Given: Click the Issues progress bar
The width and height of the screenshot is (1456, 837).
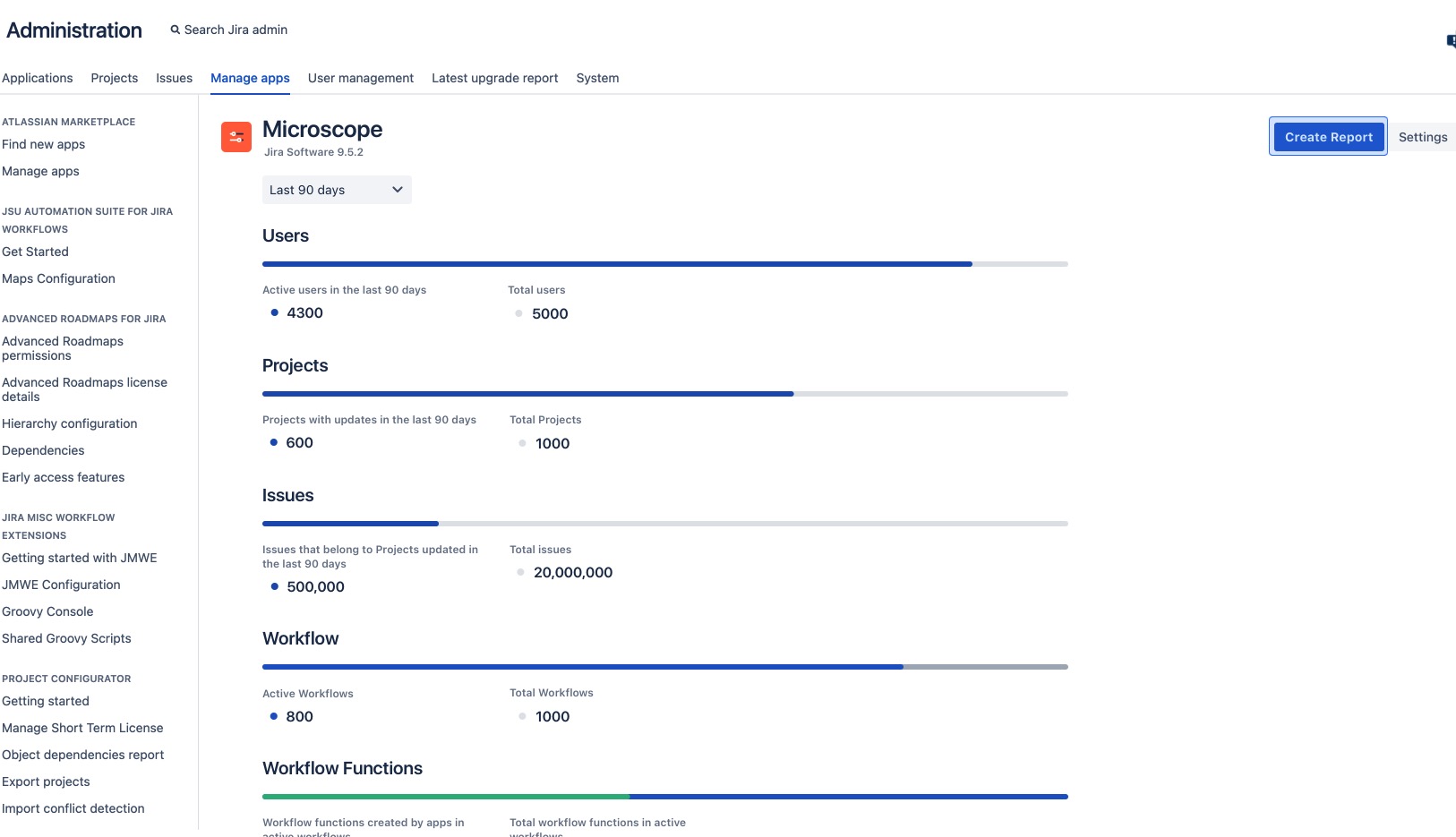Looking at the screenshot, I should pos(665,524).
